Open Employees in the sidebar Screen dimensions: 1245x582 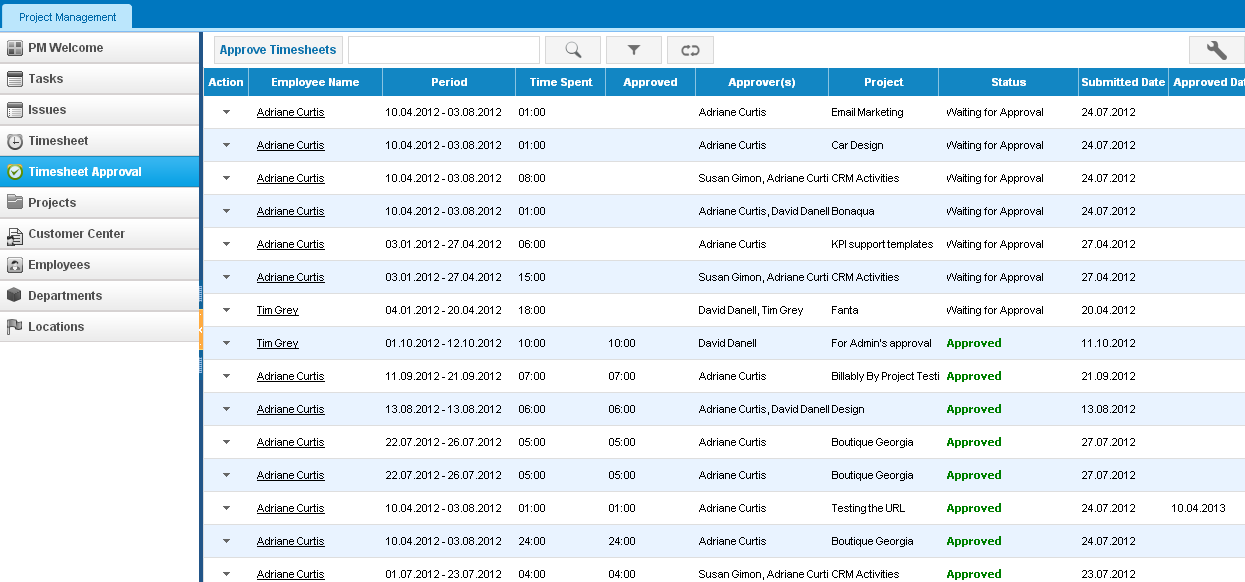pyautogui.click(x=100, y=265)
